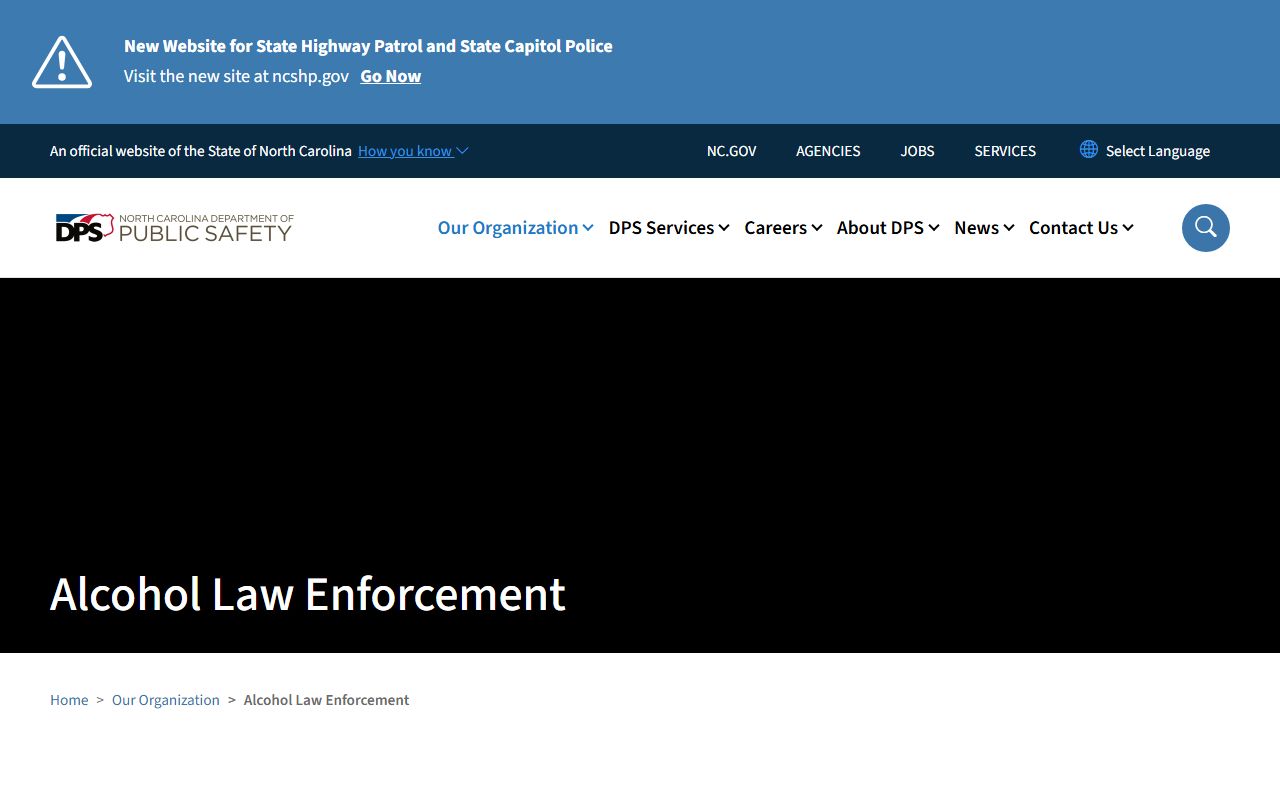Click the Alcohol Law Enforcement breadcrumb text
This screenshot has height=800, width=1280.
coord(326,700)
